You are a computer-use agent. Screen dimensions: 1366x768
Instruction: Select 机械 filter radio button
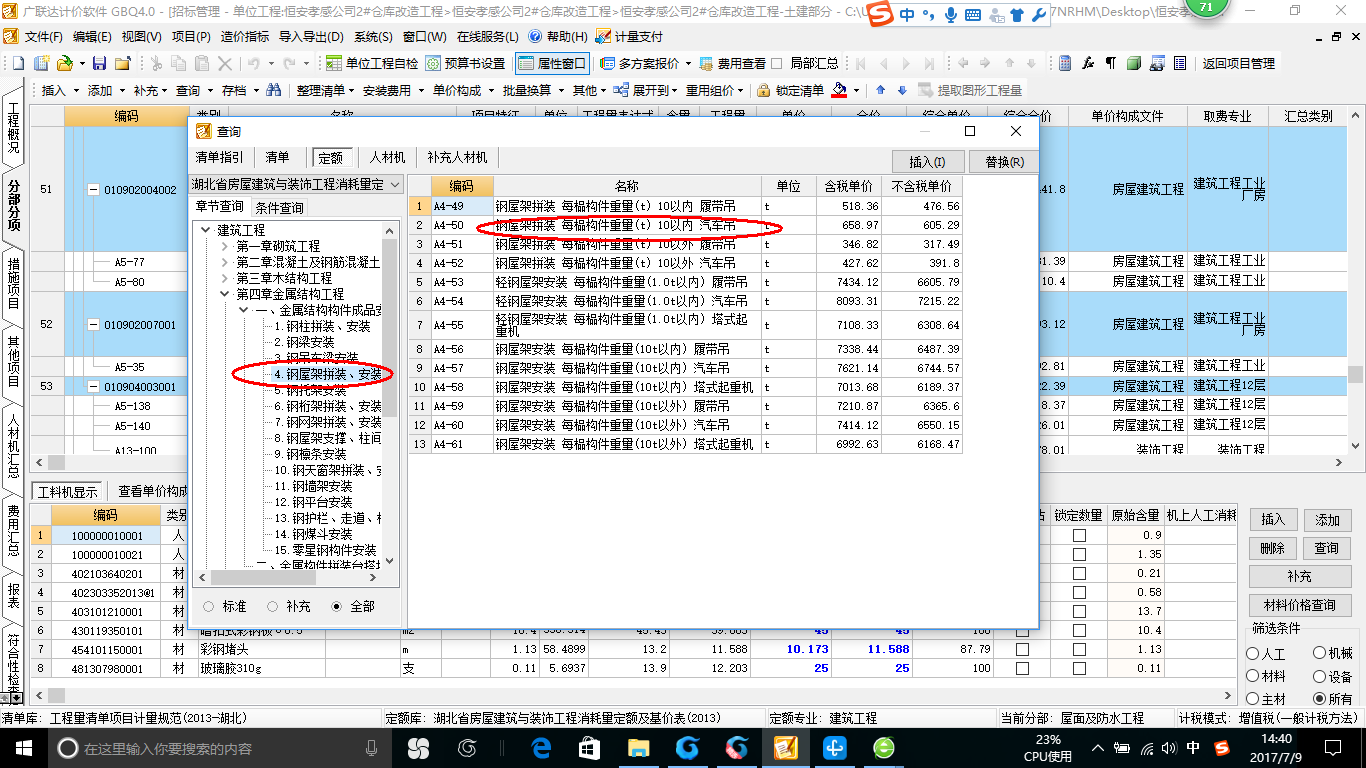tap(1320, 653)
